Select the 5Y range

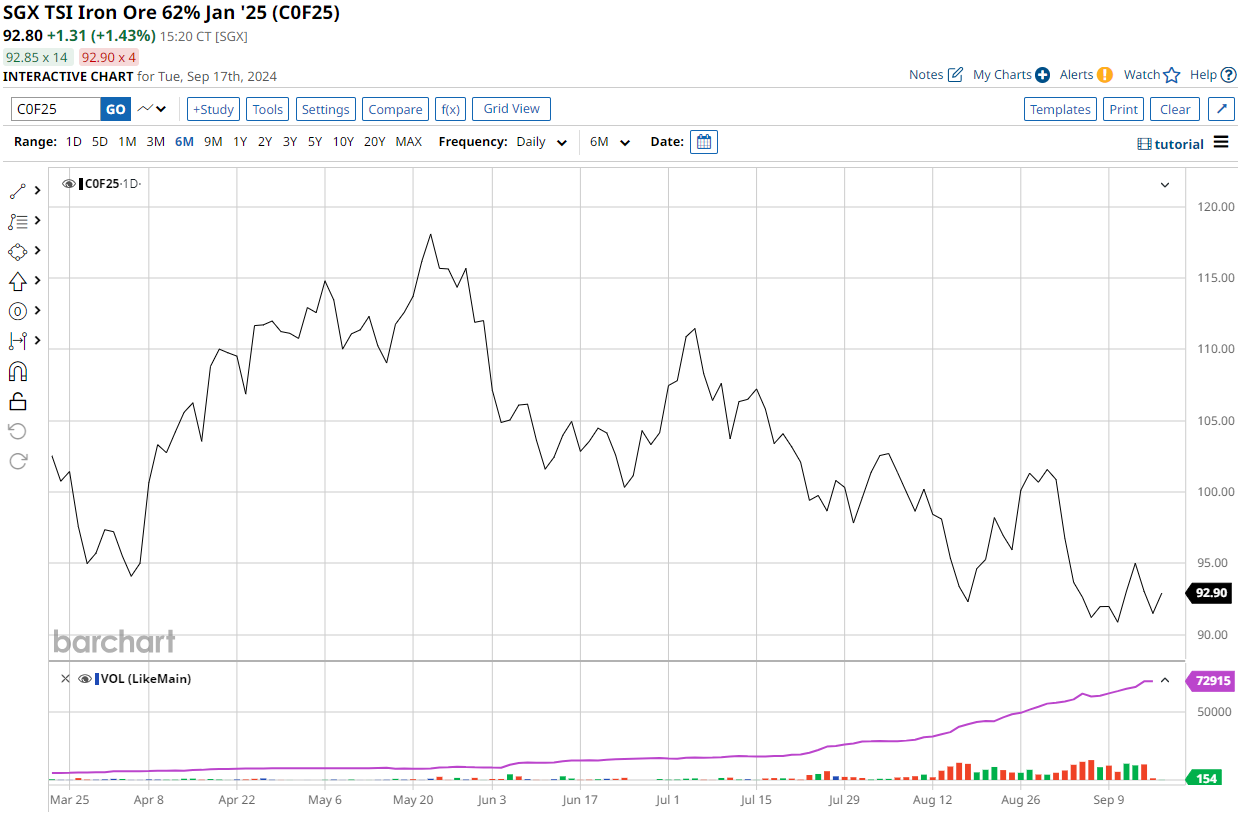pyautogui.click(x=315, y=142)
